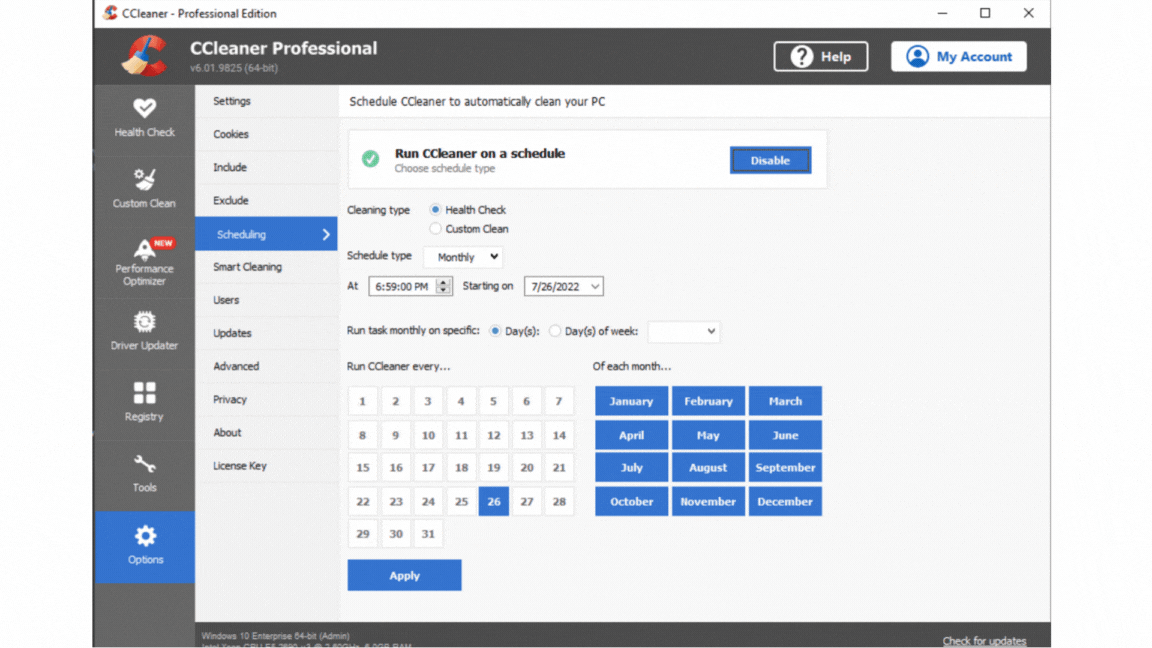Open Options gear icon

(145, 536)
